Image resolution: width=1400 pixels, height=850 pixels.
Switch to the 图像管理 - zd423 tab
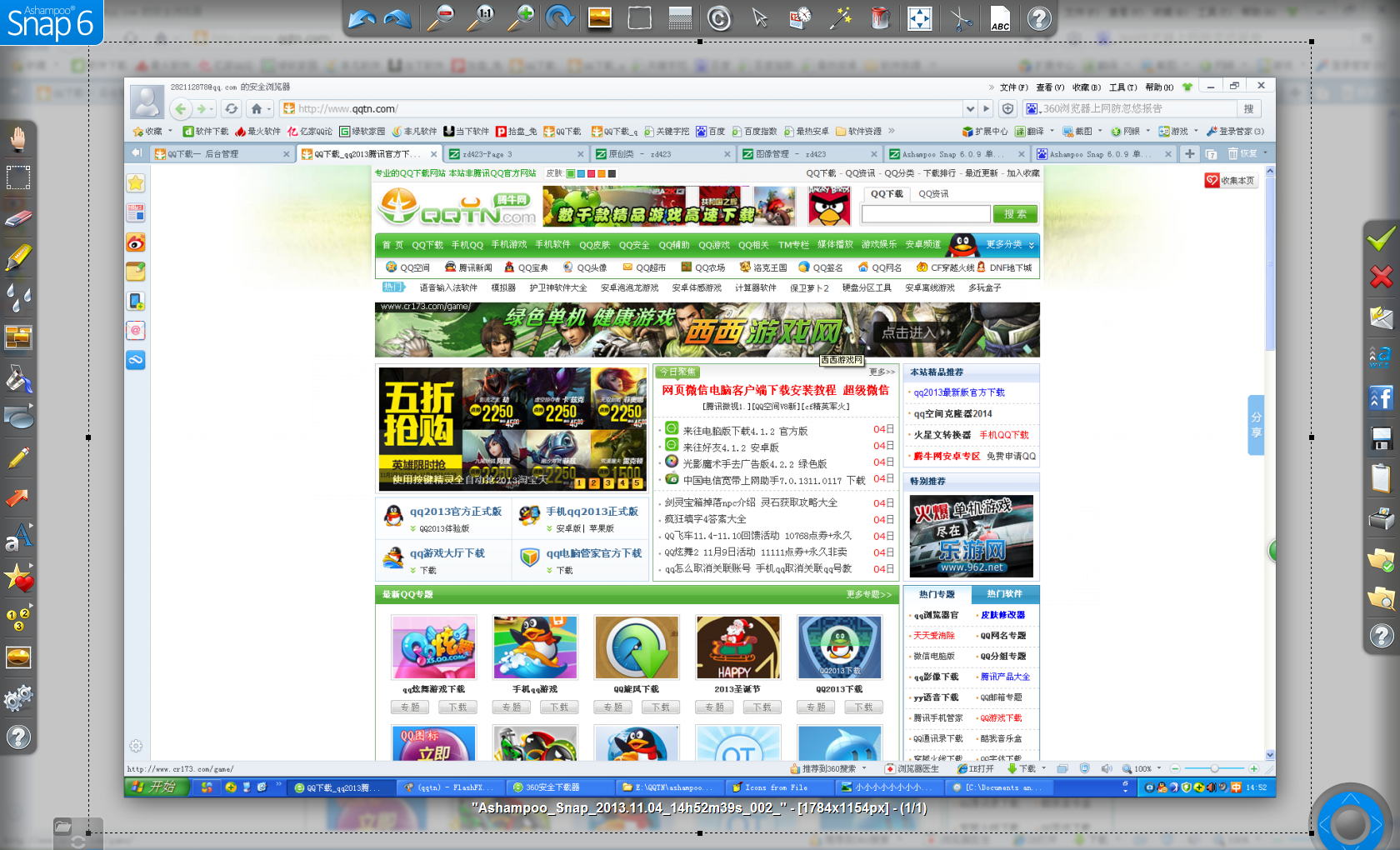809,154
